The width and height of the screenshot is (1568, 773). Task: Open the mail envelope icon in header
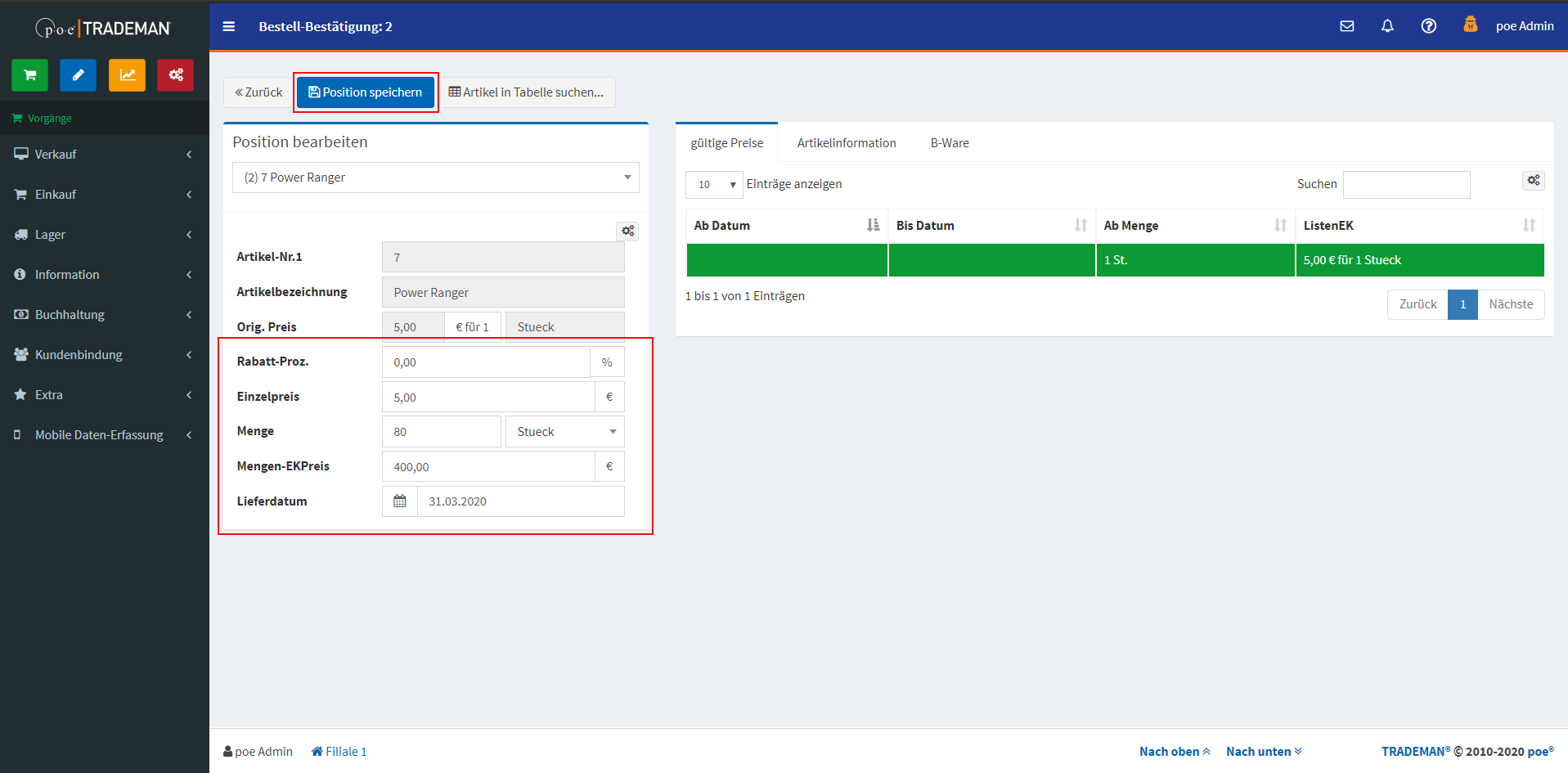tap(1346, 26)
